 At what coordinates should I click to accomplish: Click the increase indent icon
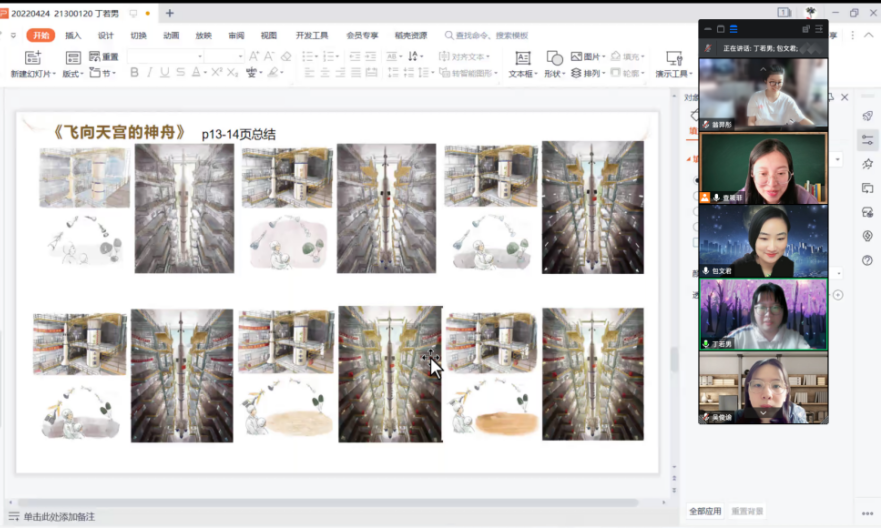tap(371, 56)
